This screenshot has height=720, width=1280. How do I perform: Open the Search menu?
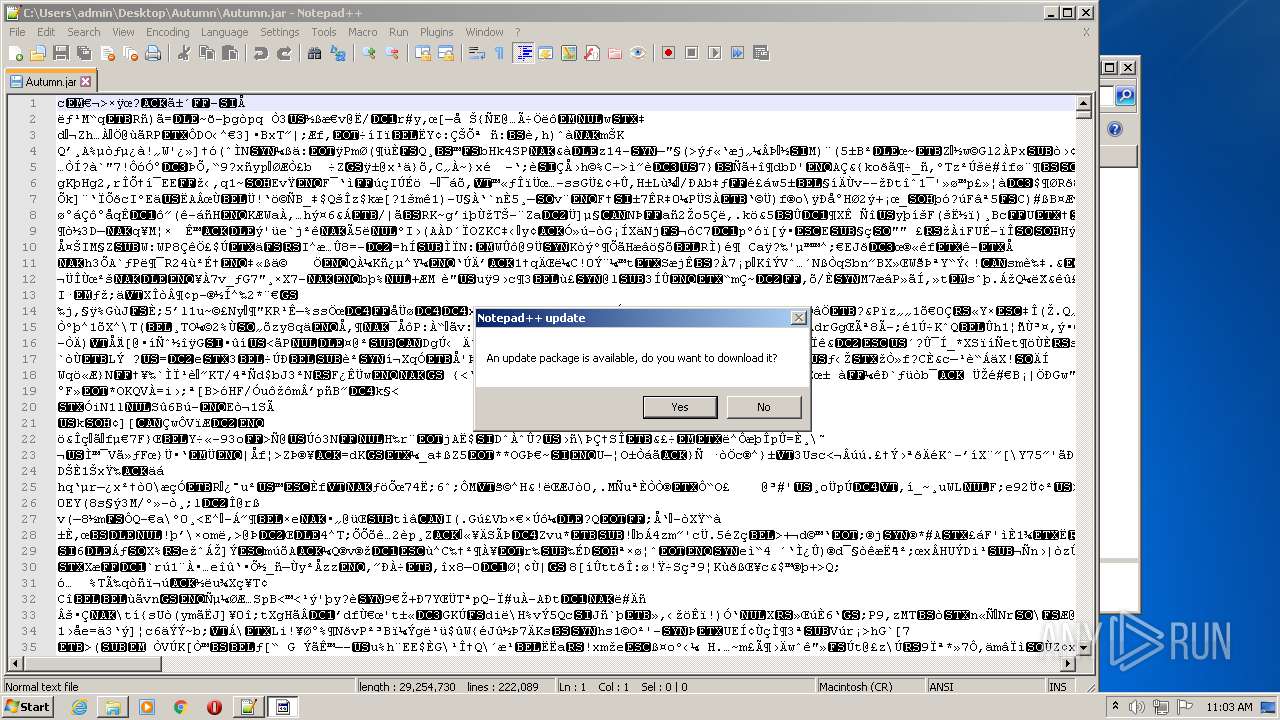click(x=84, y=32)
